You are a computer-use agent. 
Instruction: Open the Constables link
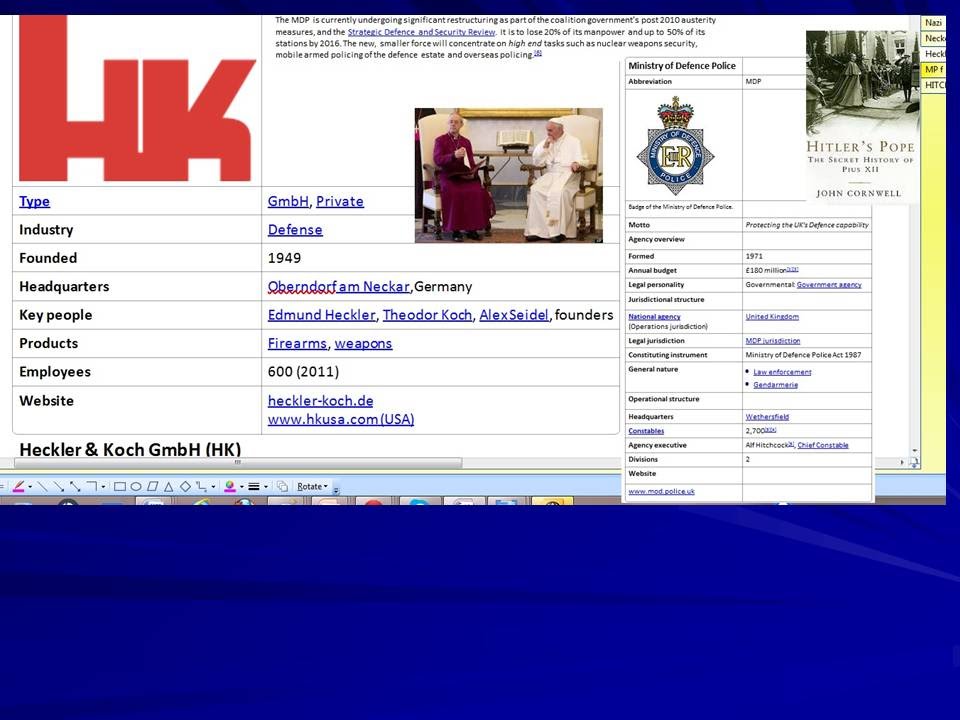tap(646, 431)
